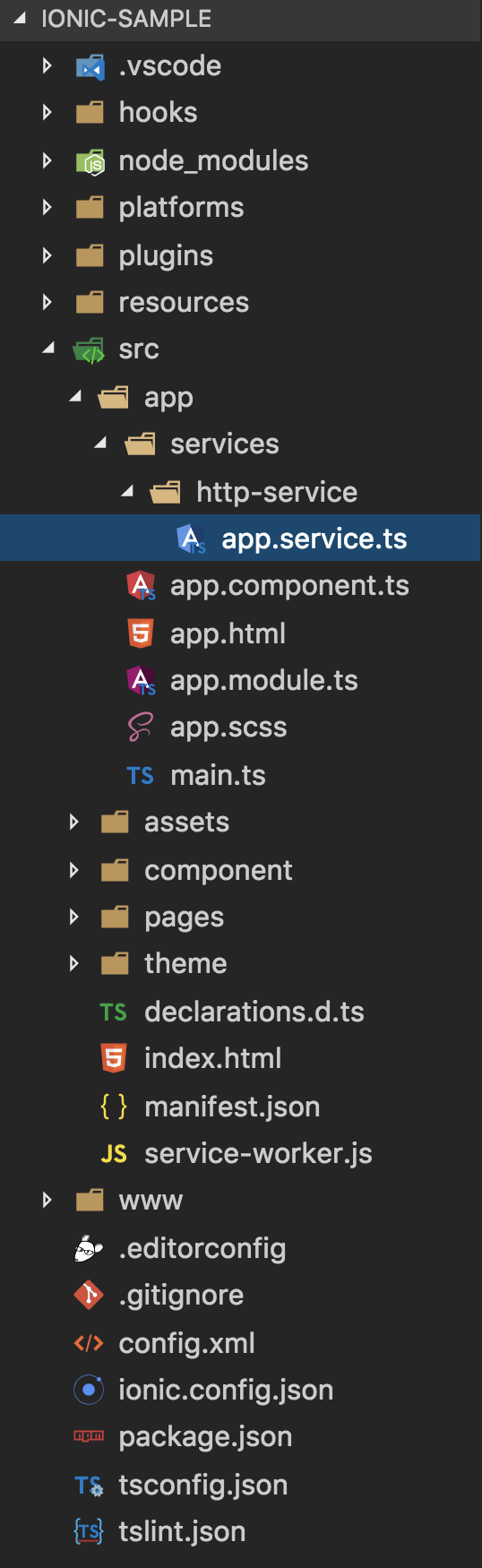Click the git icon next to .gitignore
The image size is (482, 1568).
[89, 1295]
